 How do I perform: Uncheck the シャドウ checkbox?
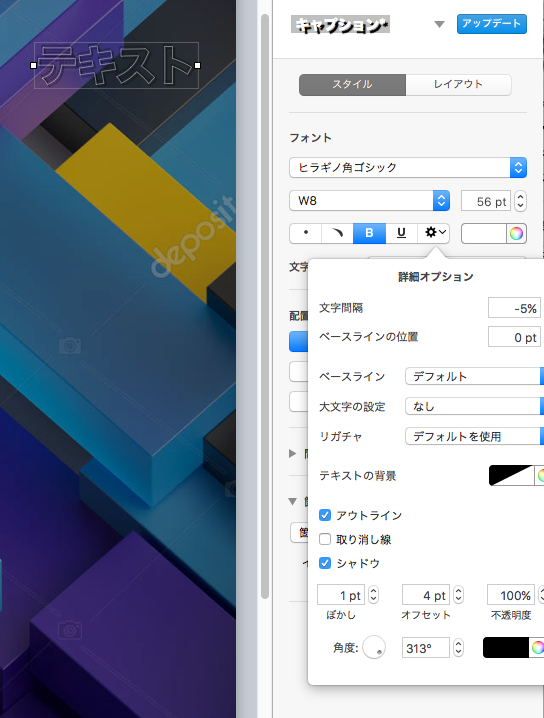(x=325, y=563)
